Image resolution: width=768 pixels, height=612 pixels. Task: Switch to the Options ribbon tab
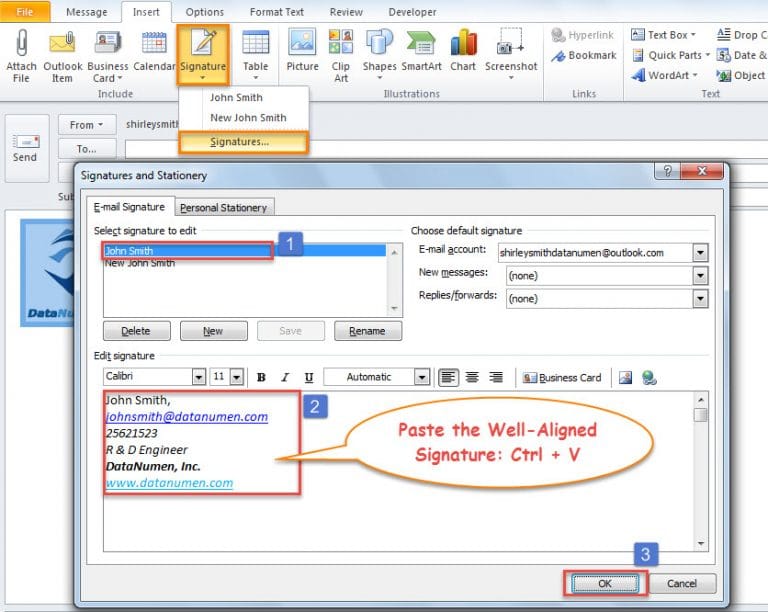(x=205, y=12)
